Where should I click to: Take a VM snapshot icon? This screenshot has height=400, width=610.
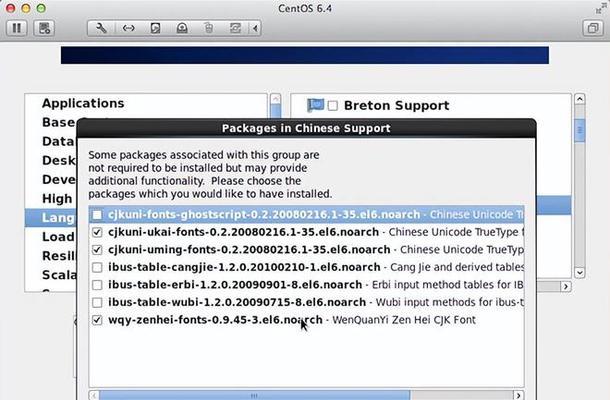point(44,28)
